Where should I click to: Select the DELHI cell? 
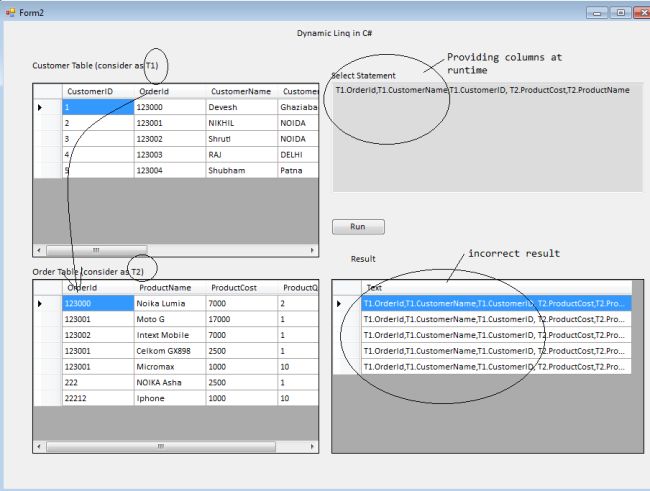[298, 154]
